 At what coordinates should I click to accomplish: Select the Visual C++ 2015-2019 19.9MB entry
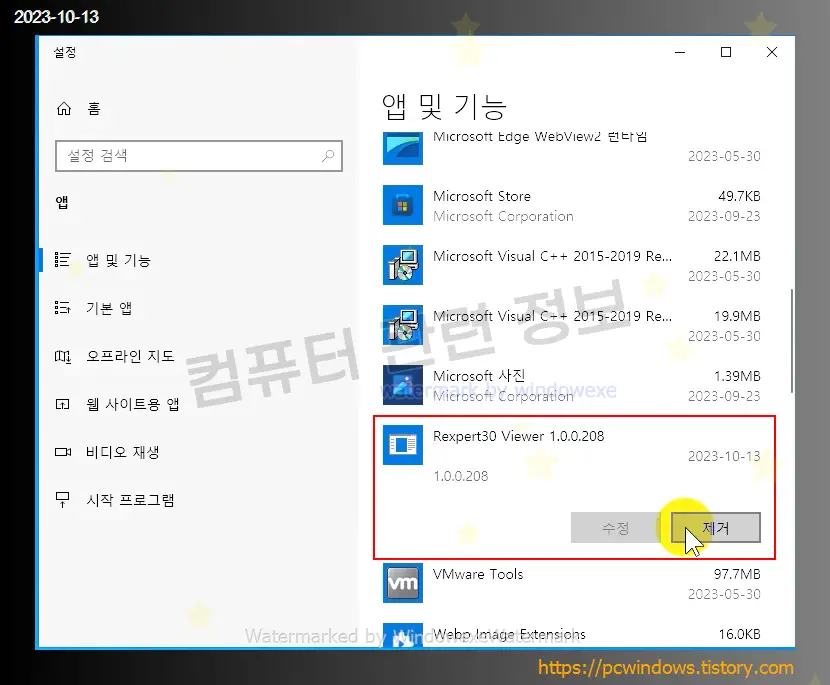click(572, 326)
